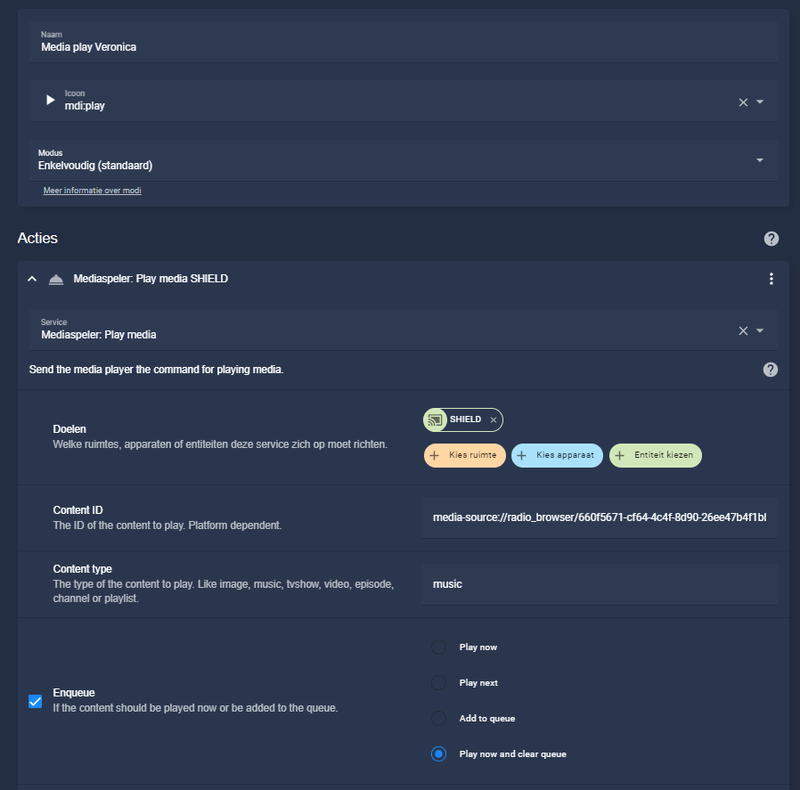Click the SHIELD cast device icon
This screenshot has height=790, width=800.
pyautogui.click(x=435, y=420)
